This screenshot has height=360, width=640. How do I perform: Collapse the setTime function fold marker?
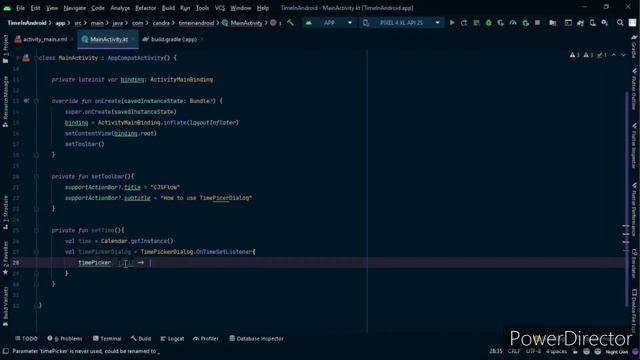coord(36,230)
